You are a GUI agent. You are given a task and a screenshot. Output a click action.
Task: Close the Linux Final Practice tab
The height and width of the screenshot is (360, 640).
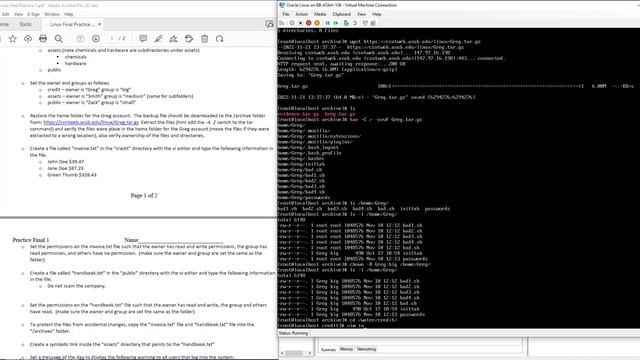pyautogui.click(x=100, y=24)
